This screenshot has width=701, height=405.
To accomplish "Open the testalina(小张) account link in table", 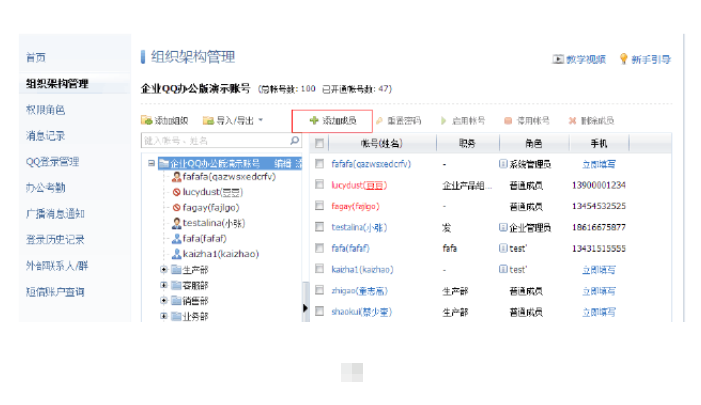I will 359,227.
